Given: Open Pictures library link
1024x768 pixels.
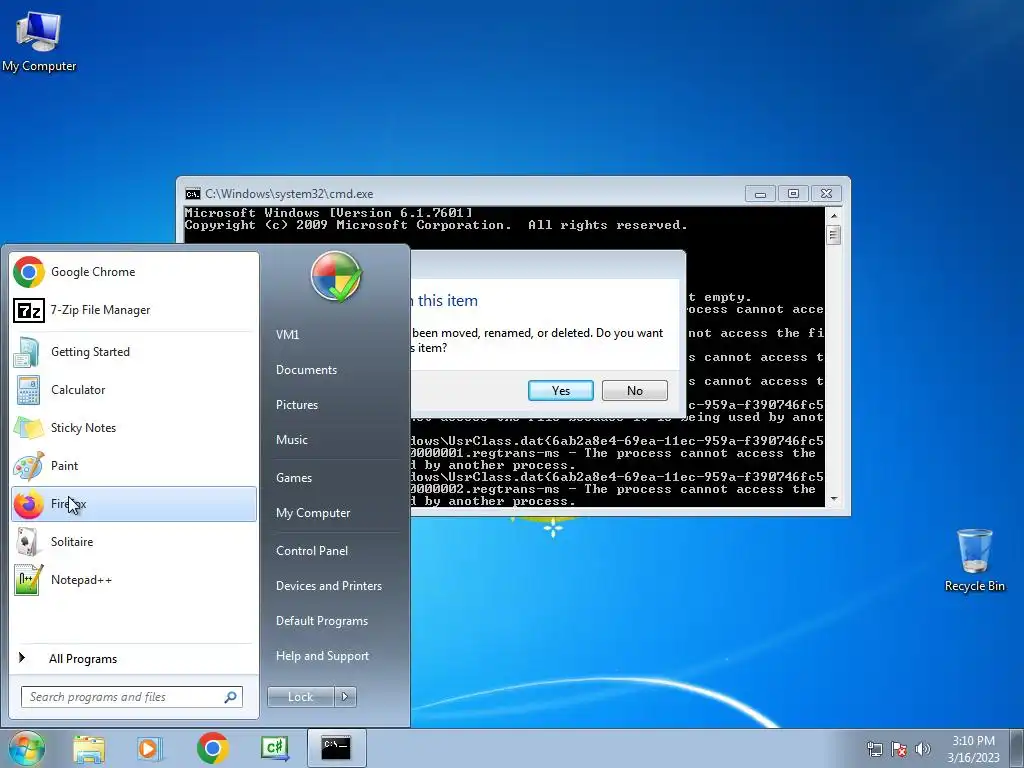Looking at the screenshot, I should pyautogui.click(x=296, y=405).
